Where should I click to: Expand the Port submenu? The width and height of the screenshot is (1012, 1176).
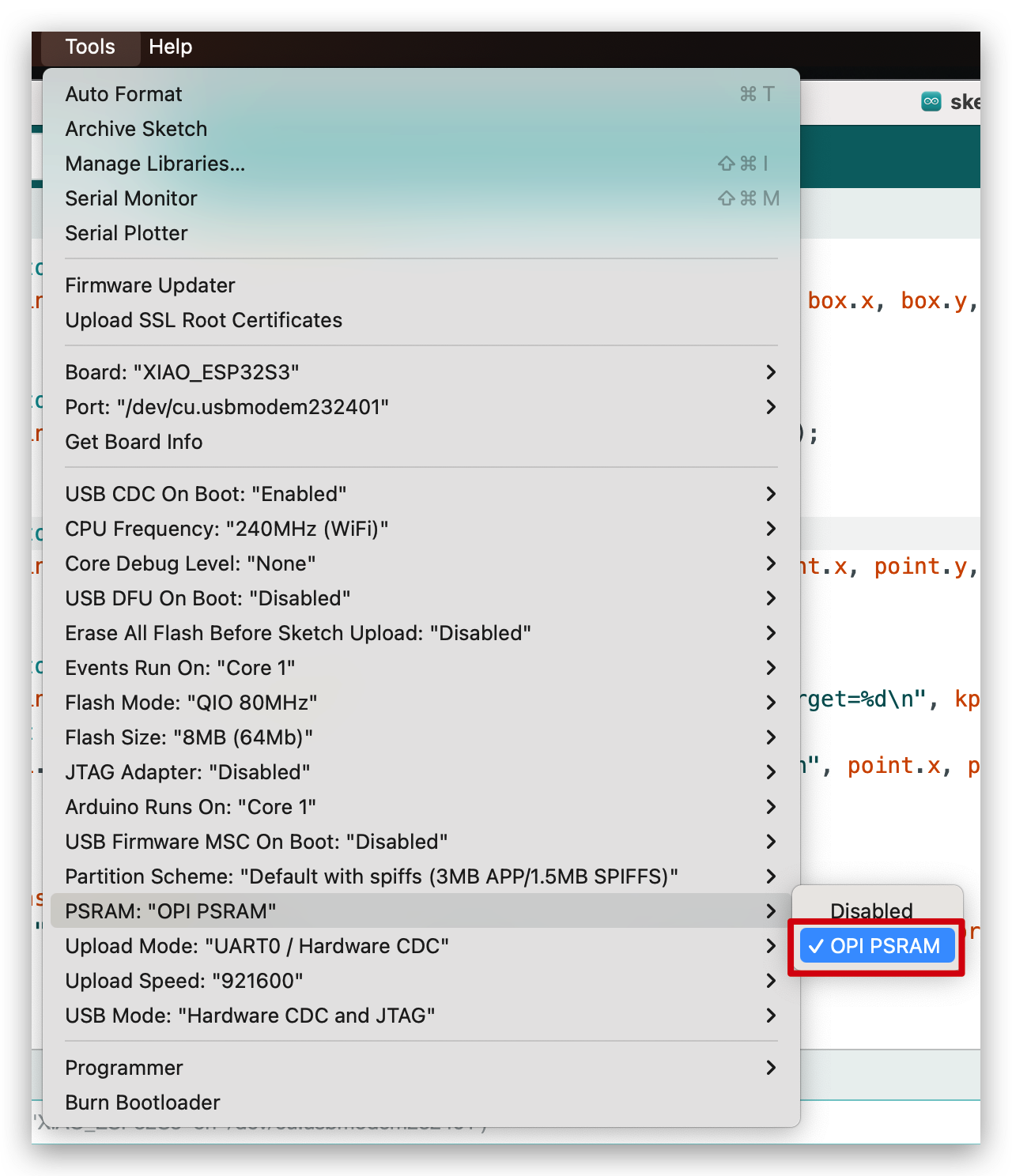coord(421,407)
